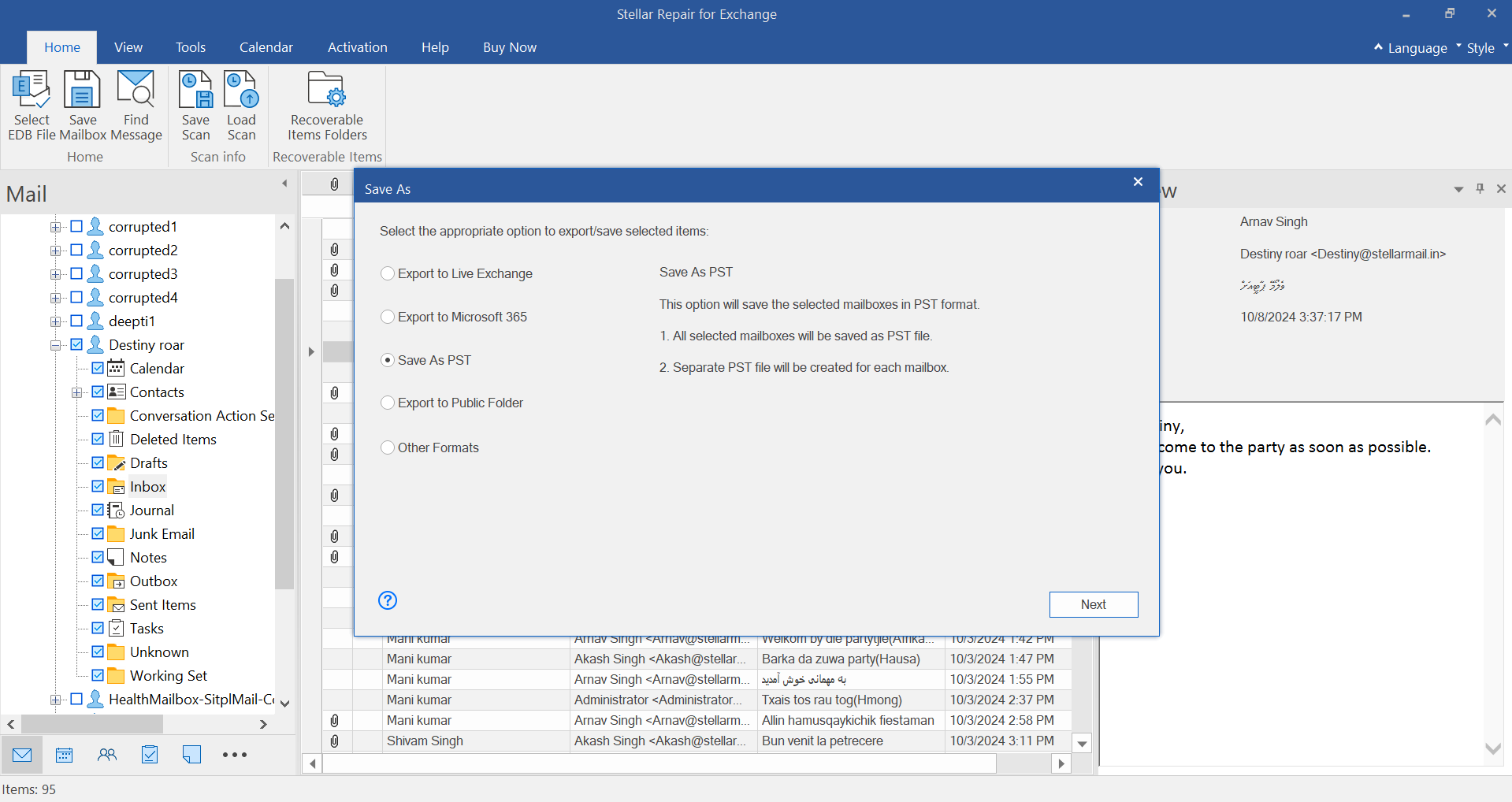Uncheck the Inbox folder checkbox

98,486
